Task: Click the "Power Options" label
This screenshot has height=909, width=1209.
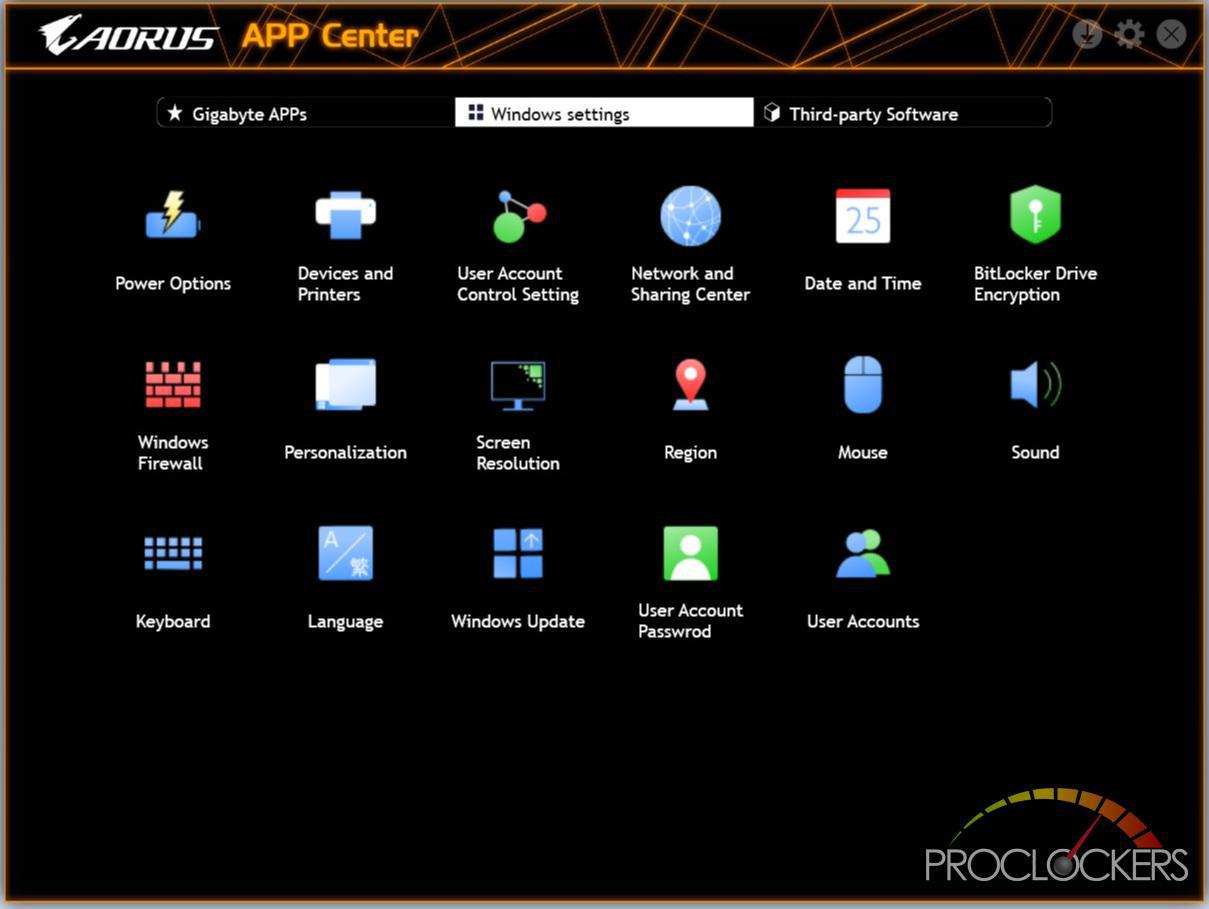Action: (173, 284)
